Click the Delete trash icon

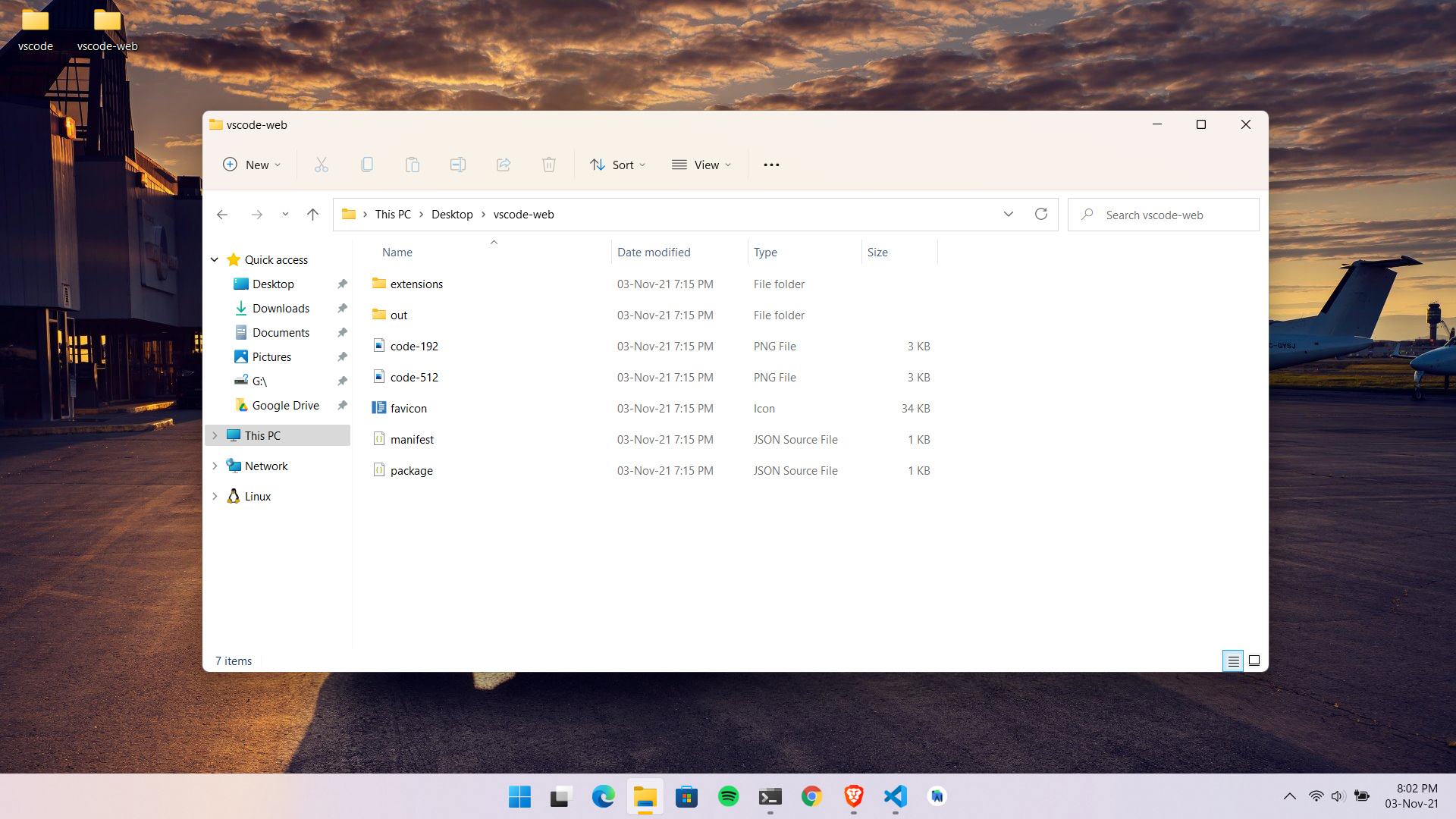(x=549, y=165)
